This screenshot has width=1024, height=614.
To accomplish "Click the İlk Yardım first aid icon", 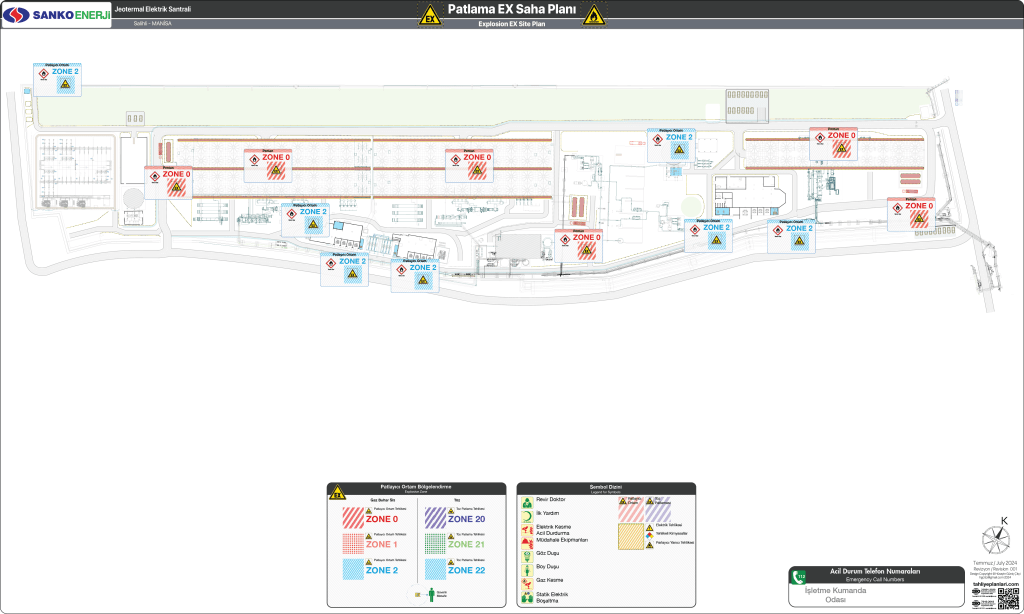I will pos(527,515).
